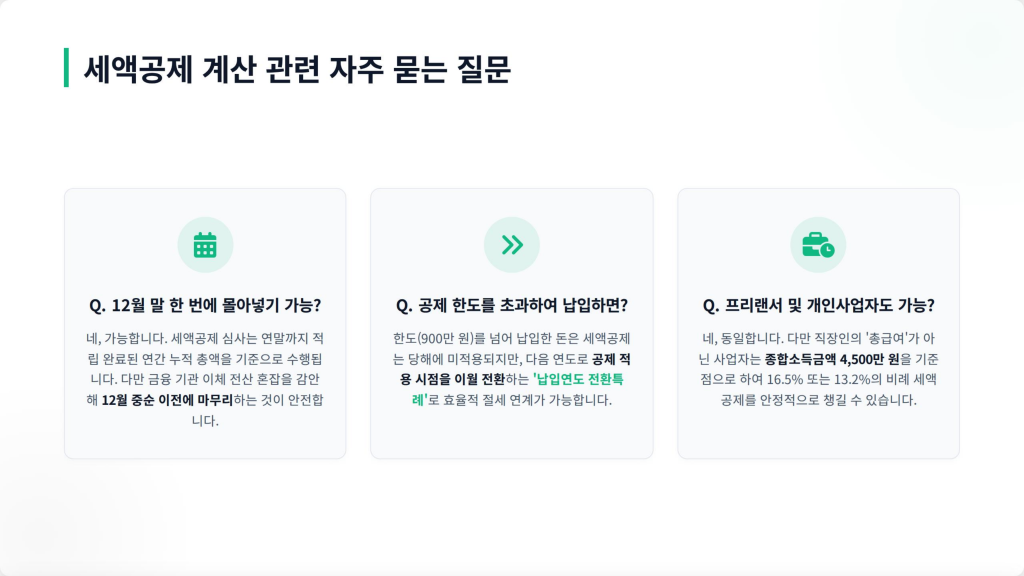Open question 'Q. 12월 말 한 번에 몰아넣기 가능?'
The image size is (1024, 576).
[205, 305]
